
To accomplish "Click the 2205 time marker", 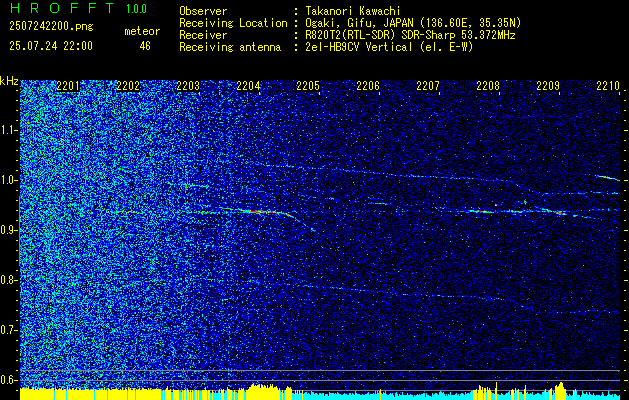I will pos(308,85).
